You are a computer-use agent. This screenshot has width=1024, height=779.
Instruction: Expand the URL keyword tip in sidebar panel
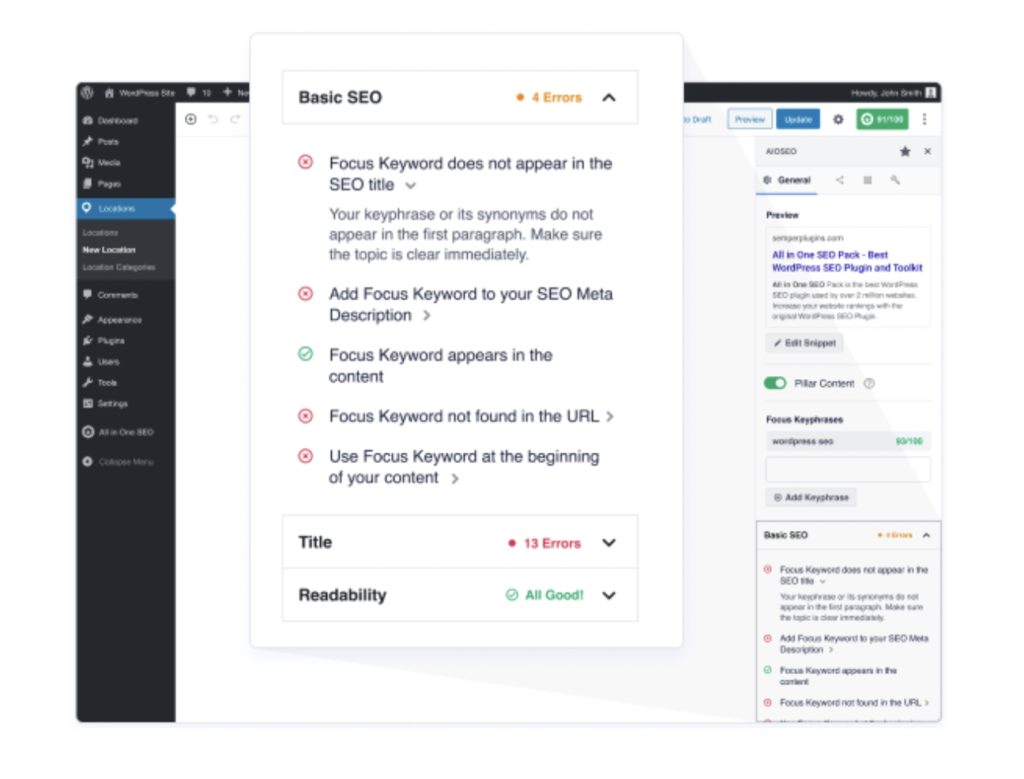click(x=927, y=703)
